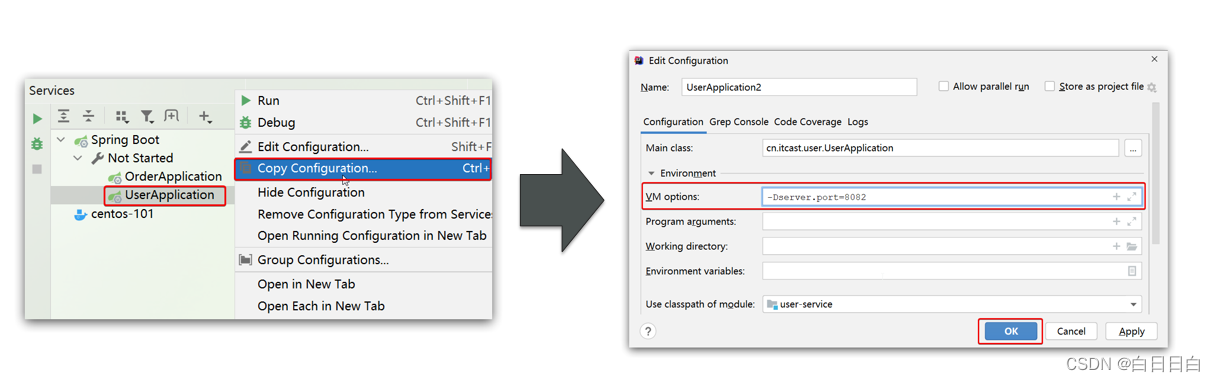Collapse the Not Started tree node

(79, 158)
